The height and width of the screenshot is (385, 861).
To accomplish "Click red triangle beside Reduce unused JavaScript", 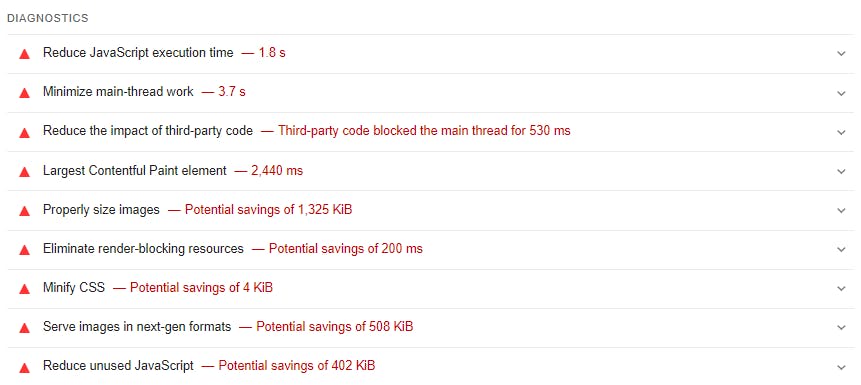I will [x=24, y=367].
